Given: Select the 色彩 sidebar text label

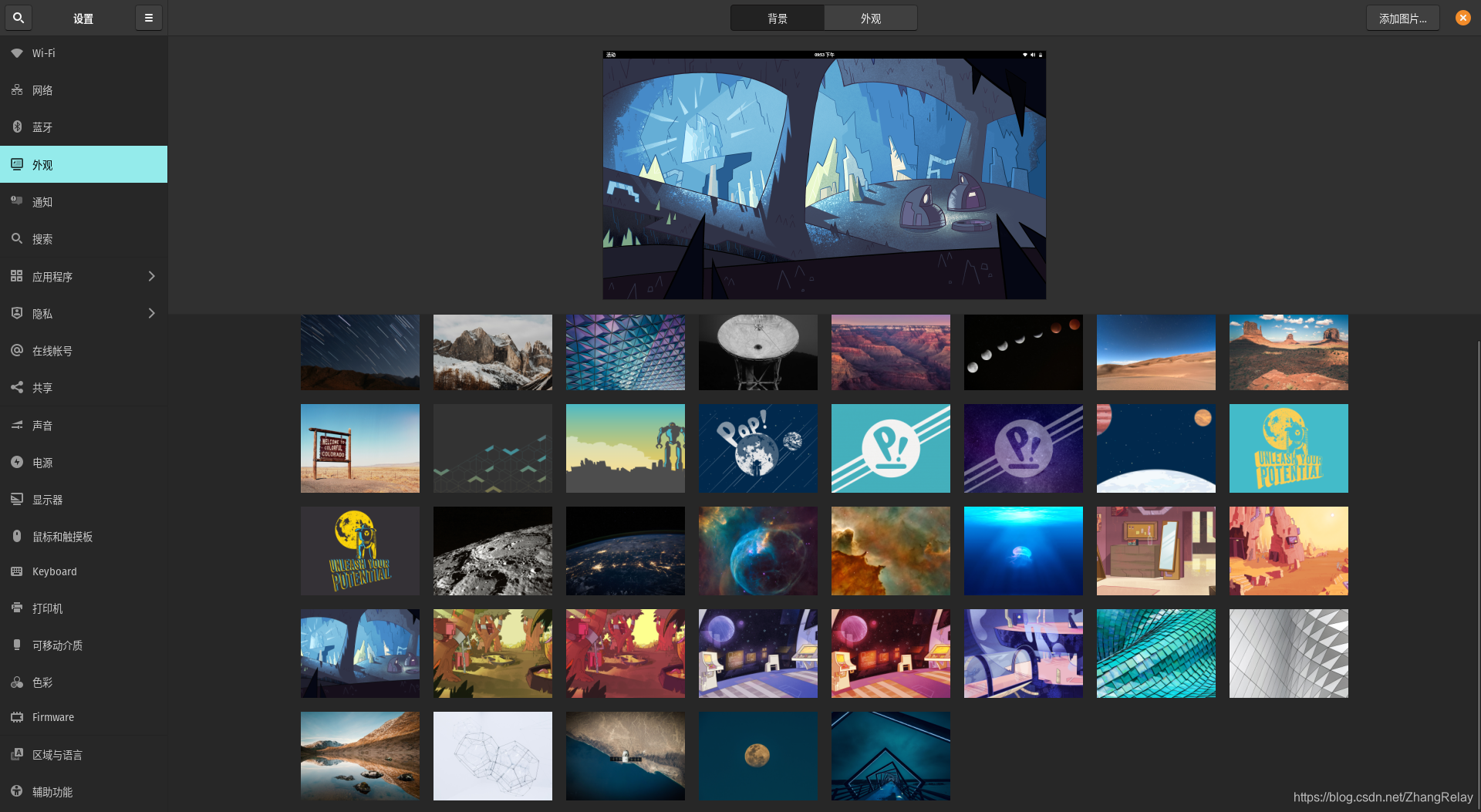Looking at the screenshot, I should click(x=42, y=682).
